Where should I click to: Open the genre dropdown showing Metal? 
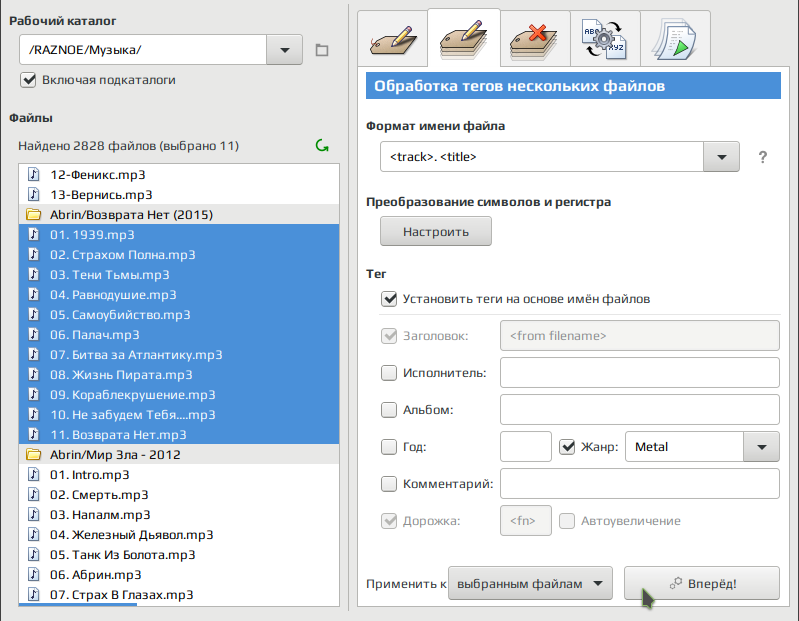(x=761, y=447)
